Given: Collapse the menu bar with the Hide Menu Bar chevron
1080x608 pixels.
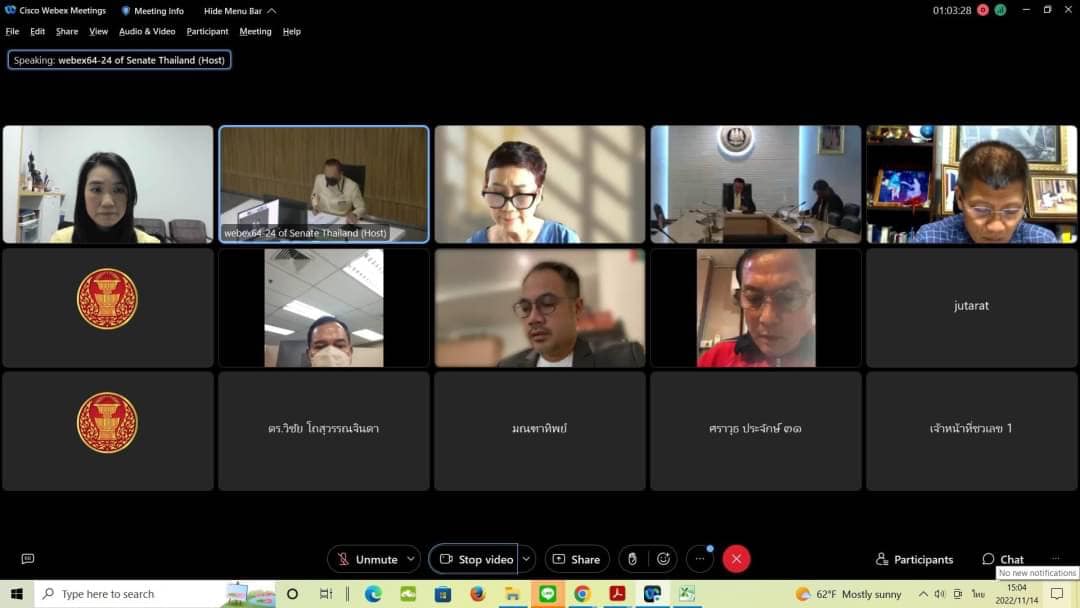Looking at the screenshot, I should pos(271,11).
